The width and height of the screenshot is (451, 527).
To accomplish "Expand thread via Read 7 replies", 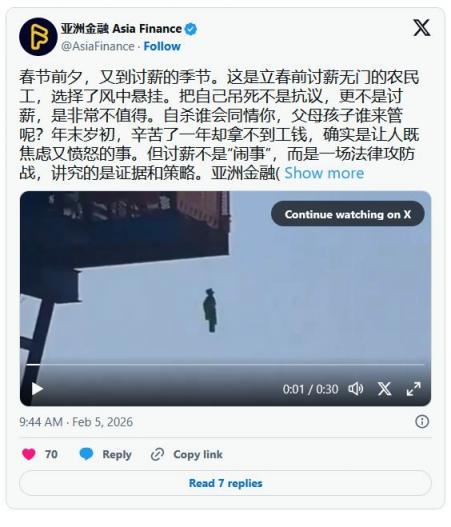I will tap(226, 483).
